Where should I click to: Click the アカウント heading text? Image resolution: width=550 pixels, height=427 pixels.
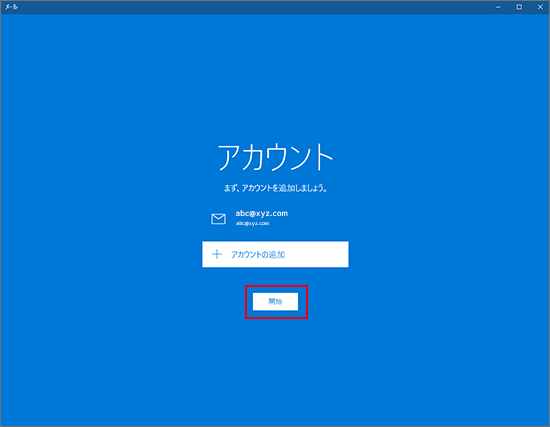pos(275,157)
